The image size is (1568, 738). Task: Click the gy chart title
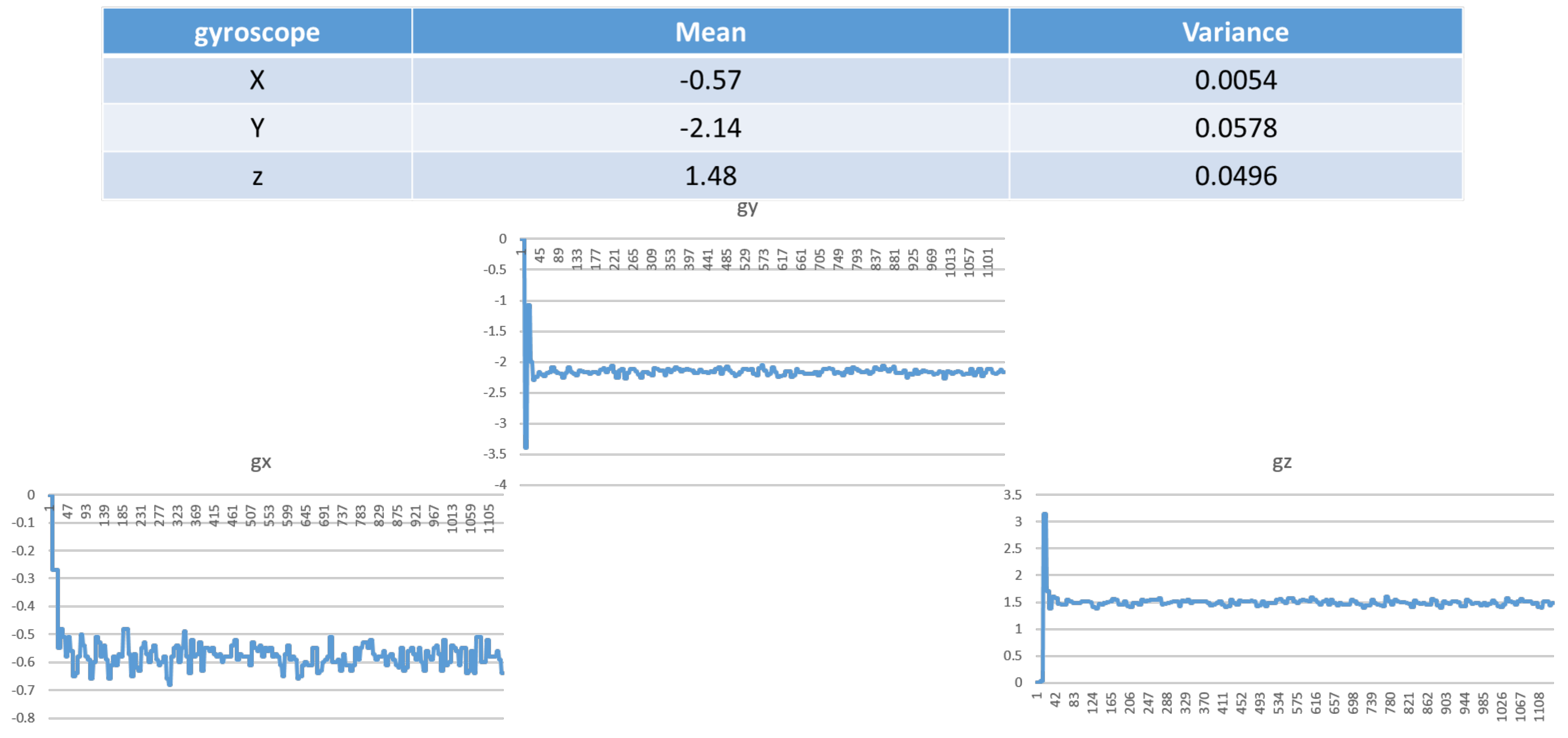747,207
